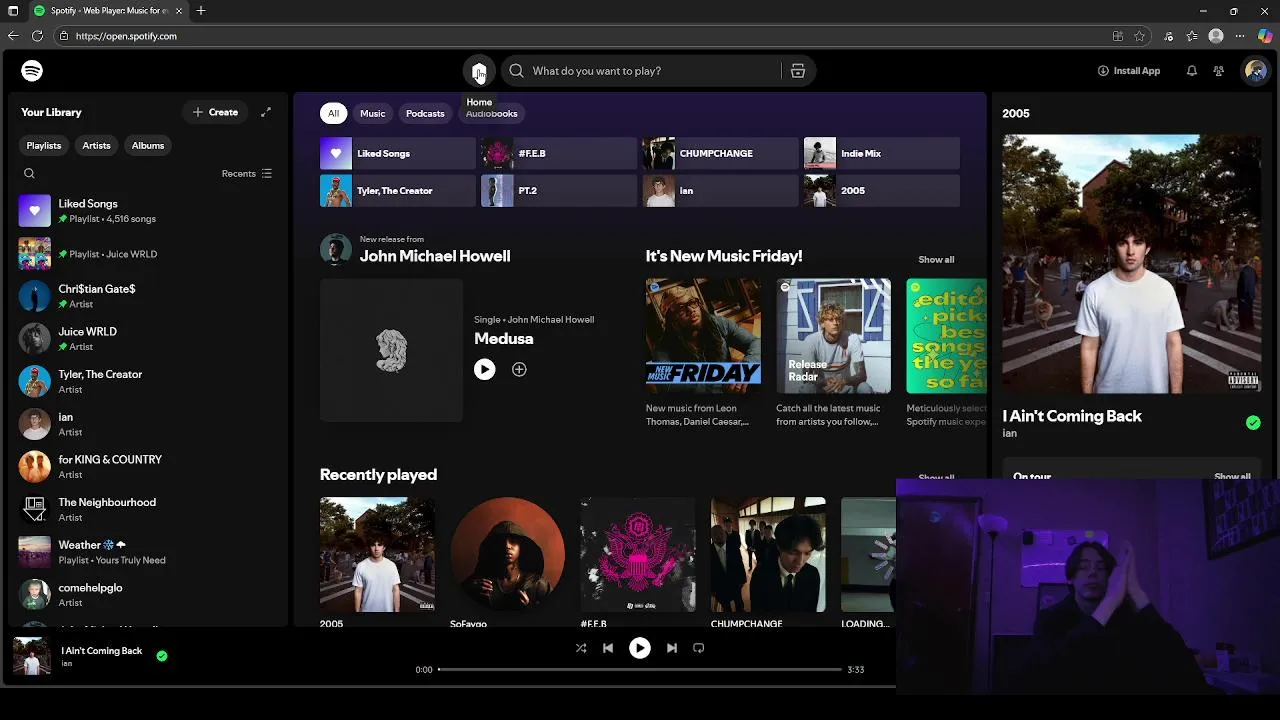
Task: Open Indie Mix shortcut tile
Action: click(x=882, y=153)
